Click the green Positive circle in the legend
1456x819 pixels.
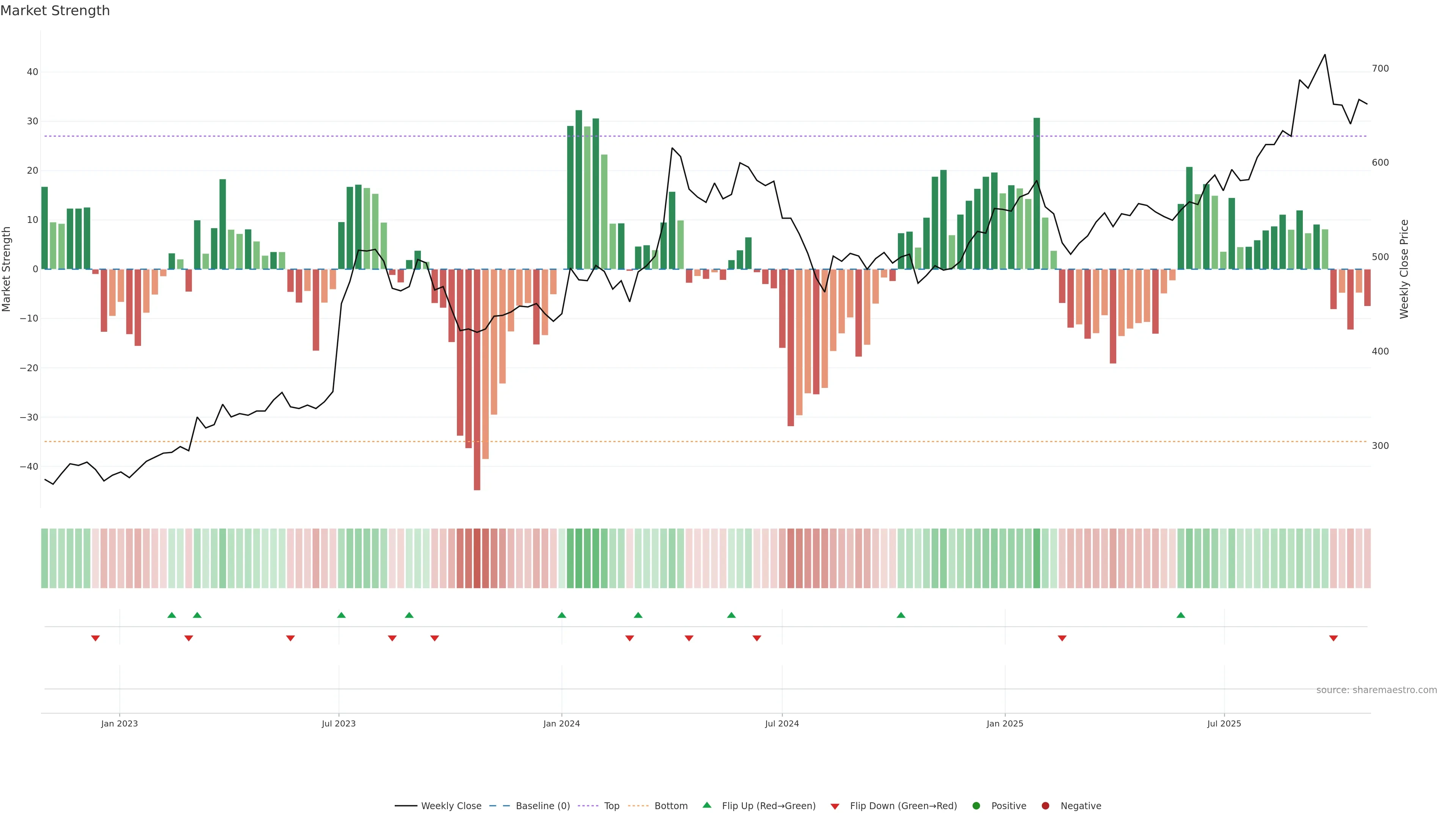(976, 806)
